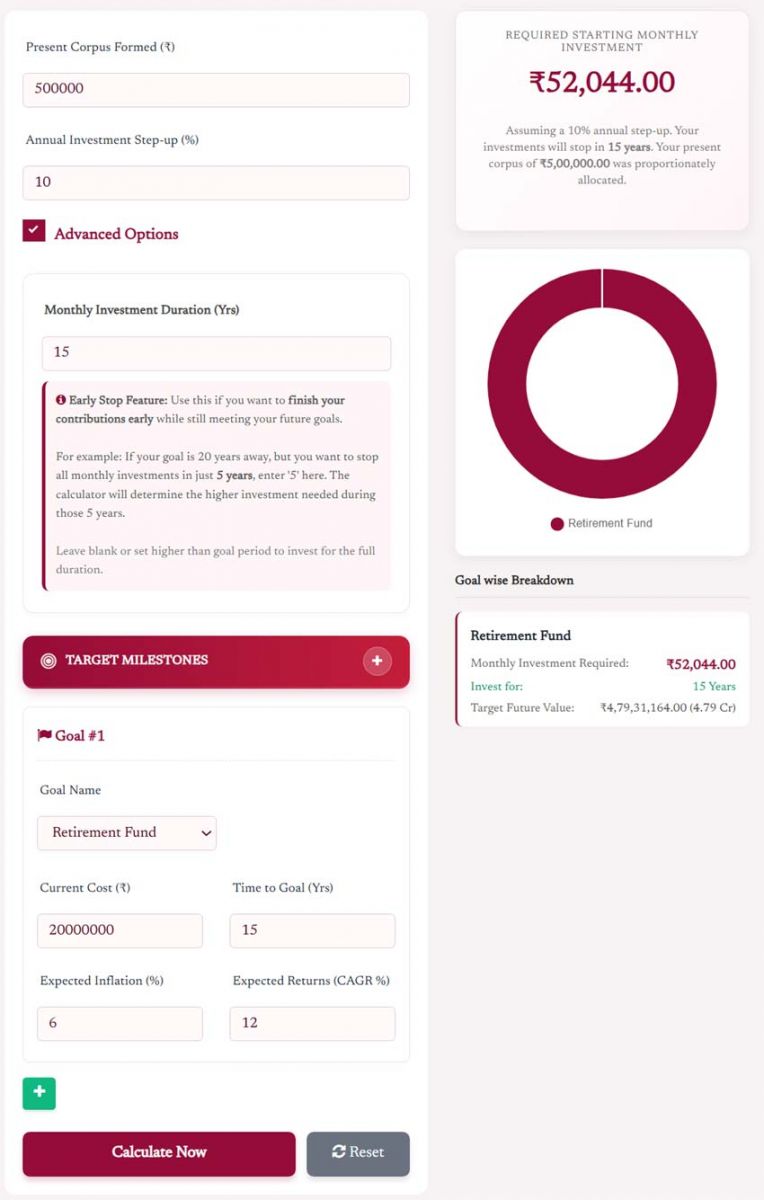Click plus icon on Target Milestones banner

378,661
